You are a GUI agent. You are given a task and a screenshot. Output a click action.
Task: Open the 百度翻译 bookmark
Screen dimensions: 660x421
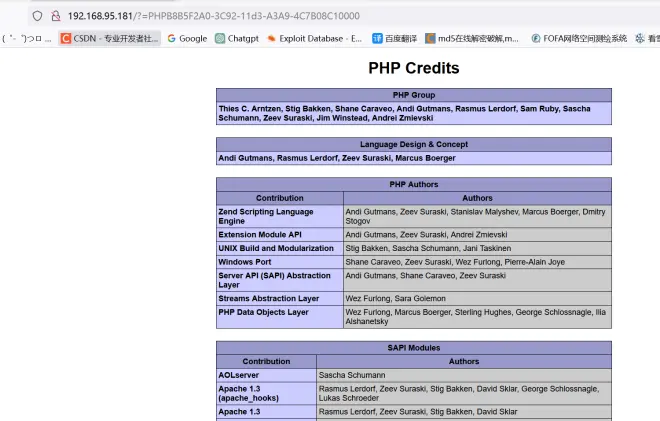(x=395, y=39)
